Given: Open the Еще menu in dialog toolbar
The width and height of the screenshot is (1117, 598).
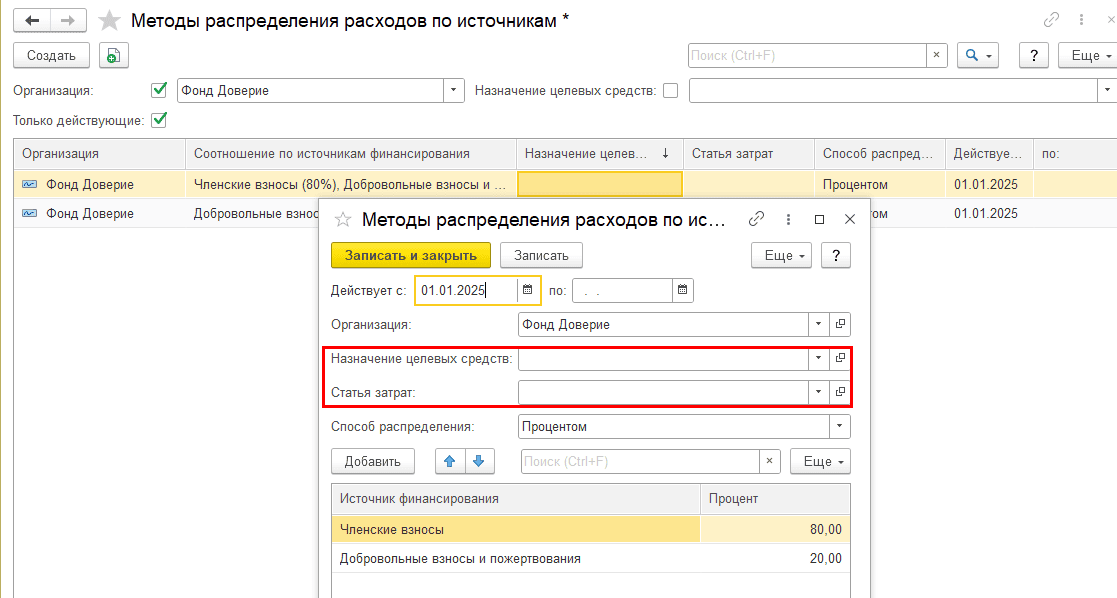Looking at the screenshot, I should tap(785, 256).
